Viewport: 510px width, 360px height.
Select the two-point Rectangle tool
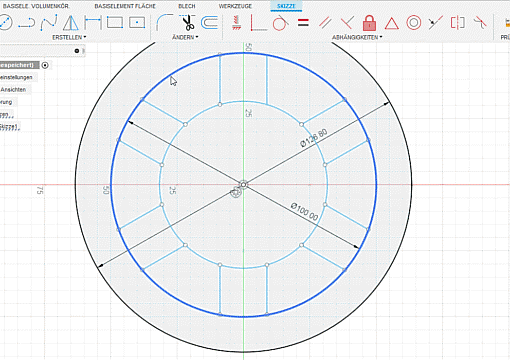[115, 23]
